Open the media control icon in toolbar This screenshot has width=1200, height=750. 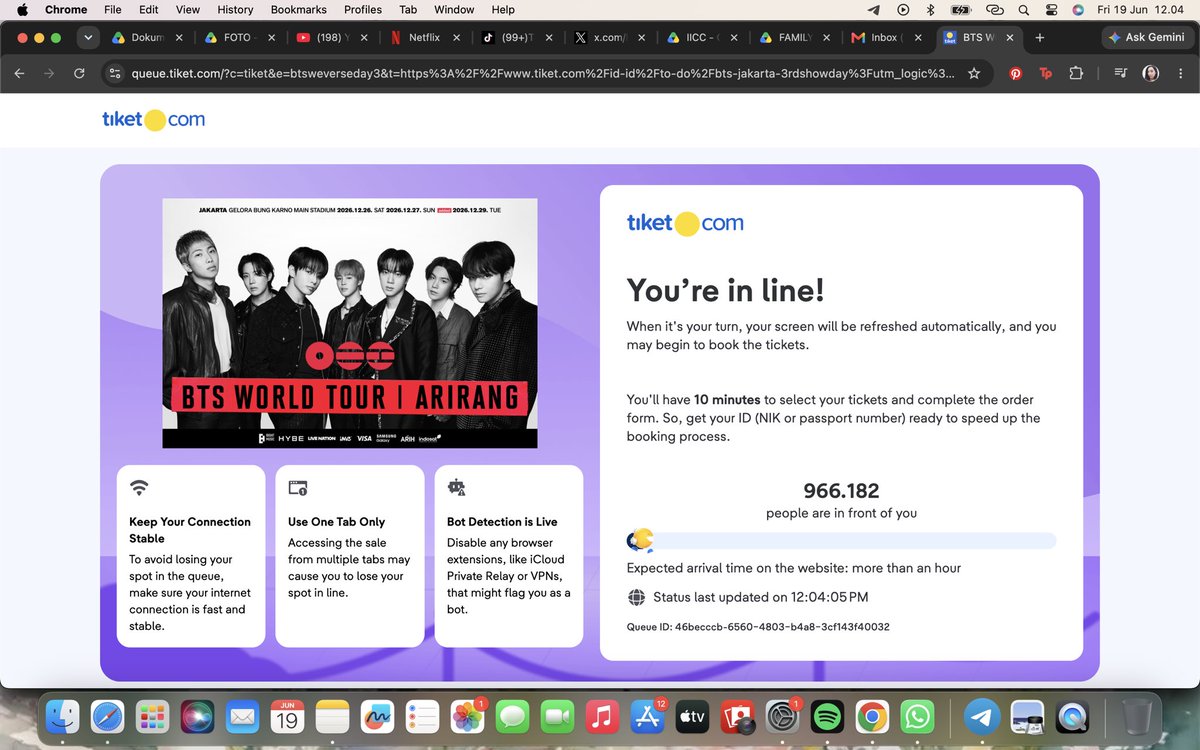point(1121,73)
